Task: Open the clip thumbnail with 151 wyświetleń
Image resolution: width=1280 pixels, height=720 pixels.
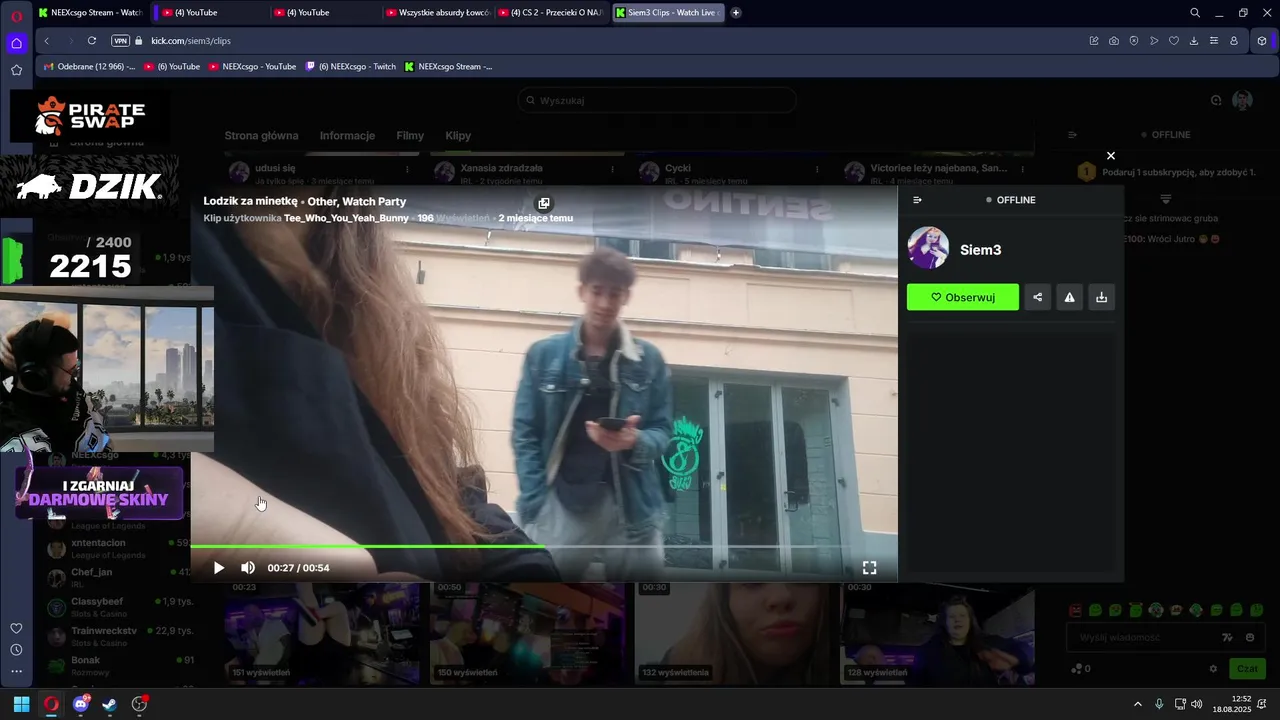Action: (x=322, y=632)
